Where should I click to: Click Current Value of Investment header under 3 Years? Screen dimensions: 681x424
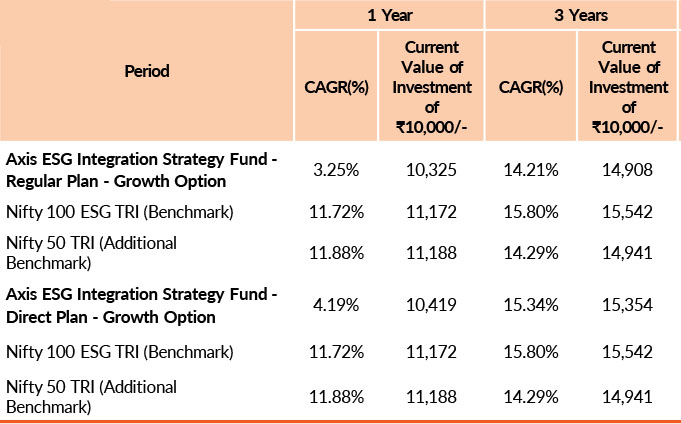629,88
